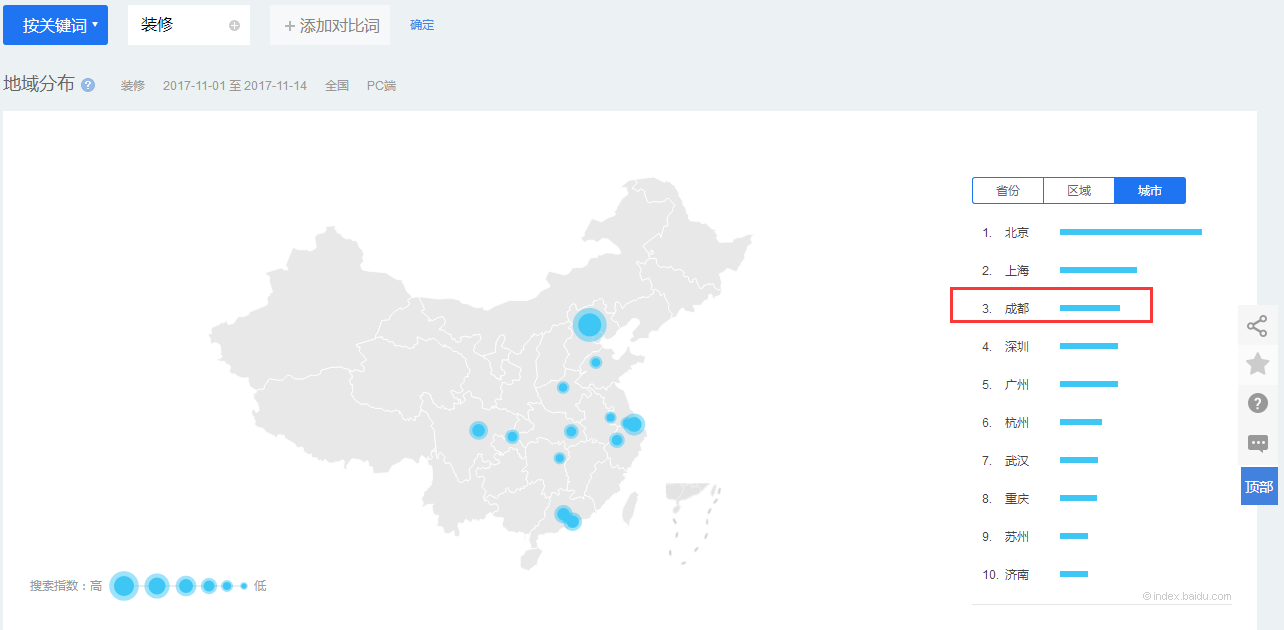
Task: Click the index bar for 北京
Action: tap(1131, 232)
